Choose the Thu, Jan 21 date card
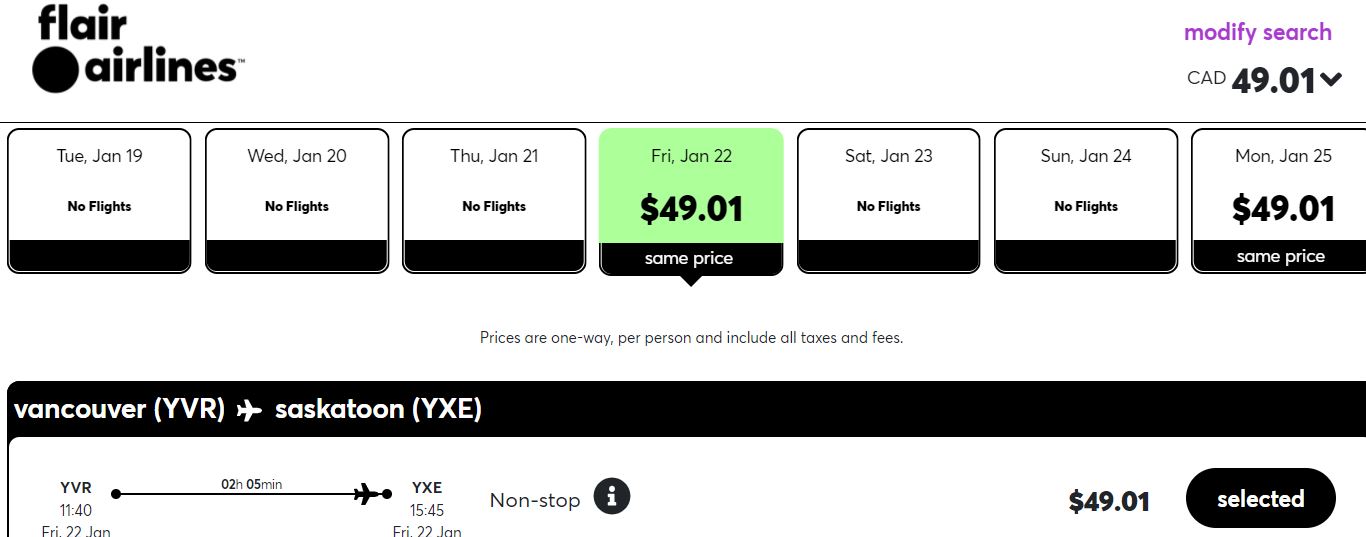1366x537 pixels. tap(494, 200)
